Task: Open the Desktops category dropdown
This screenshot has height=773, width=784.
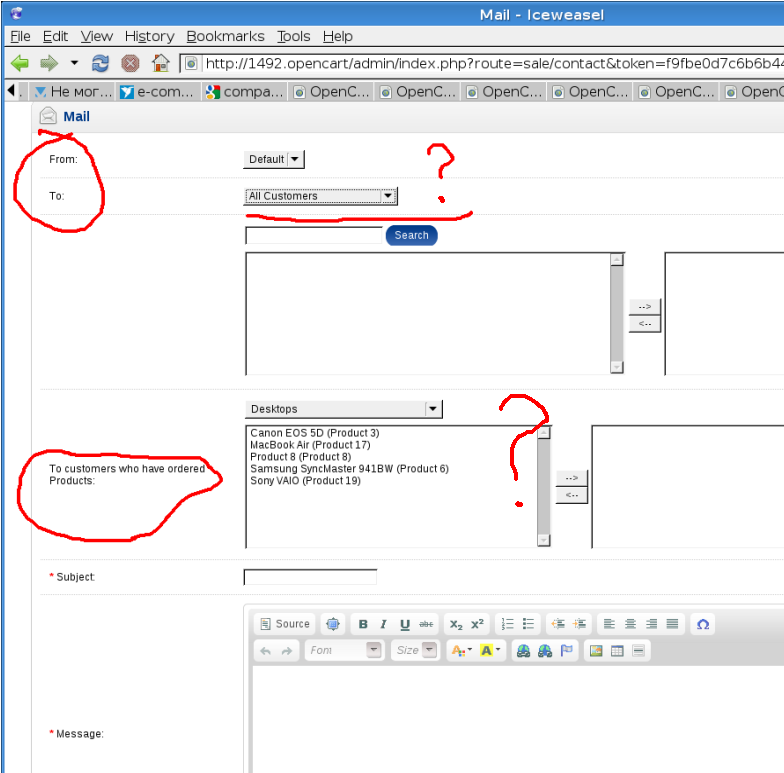Action: tap(344, 409)
